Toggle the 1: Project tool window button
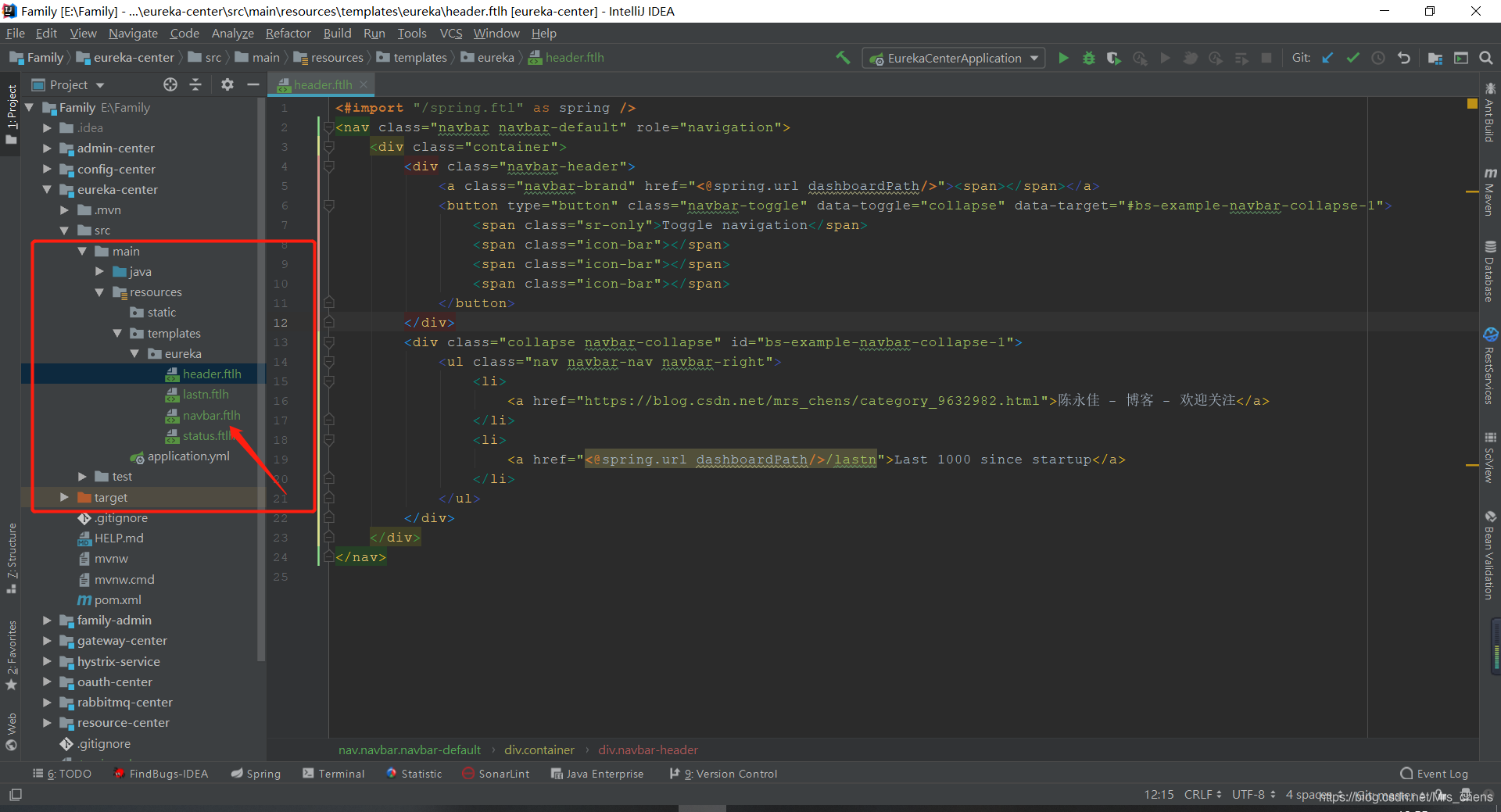The width and height of the screenshot is (1501, 812). point(12,113)
